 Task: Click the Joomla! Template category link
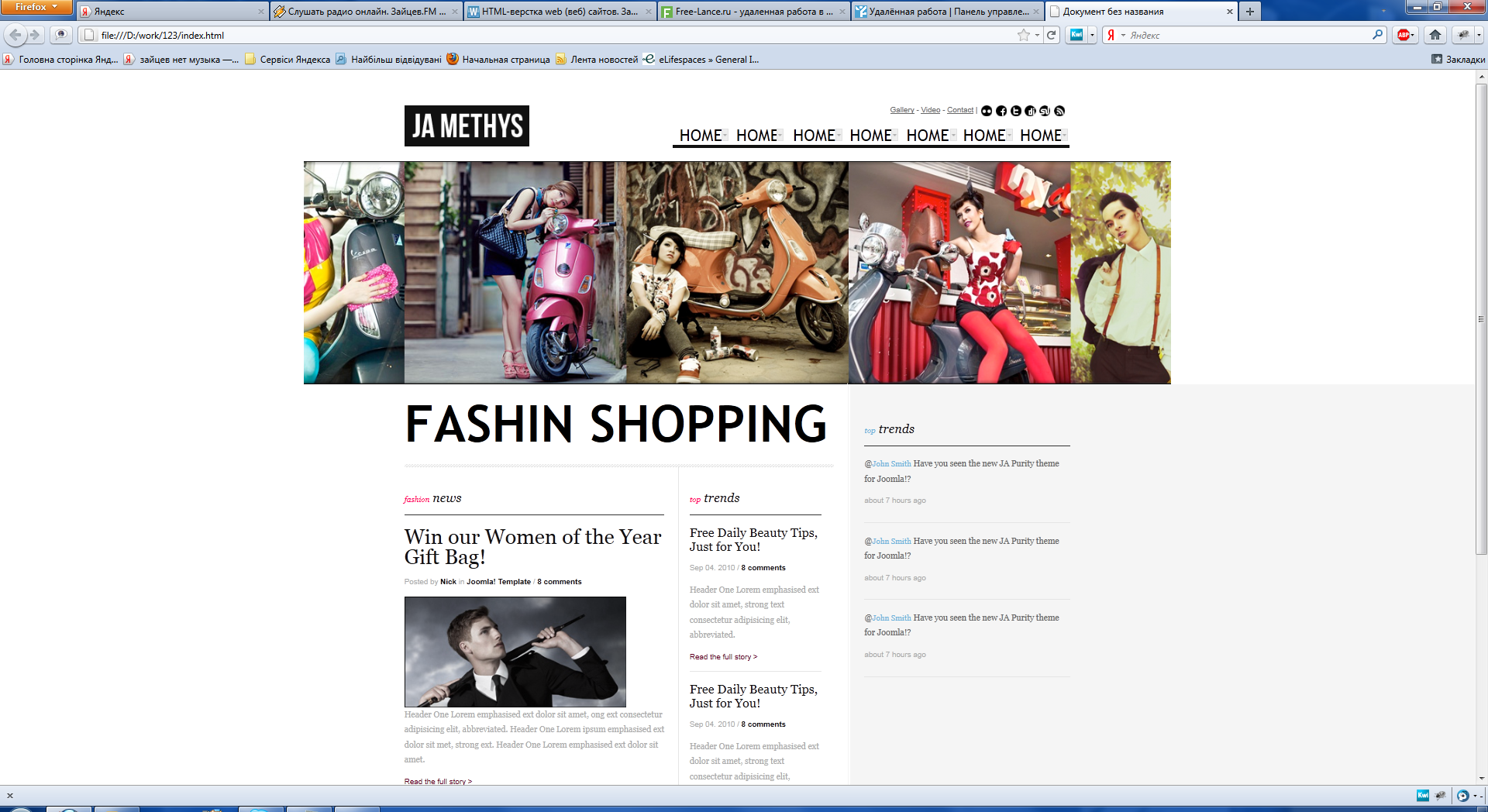click(x=498, y=582)
